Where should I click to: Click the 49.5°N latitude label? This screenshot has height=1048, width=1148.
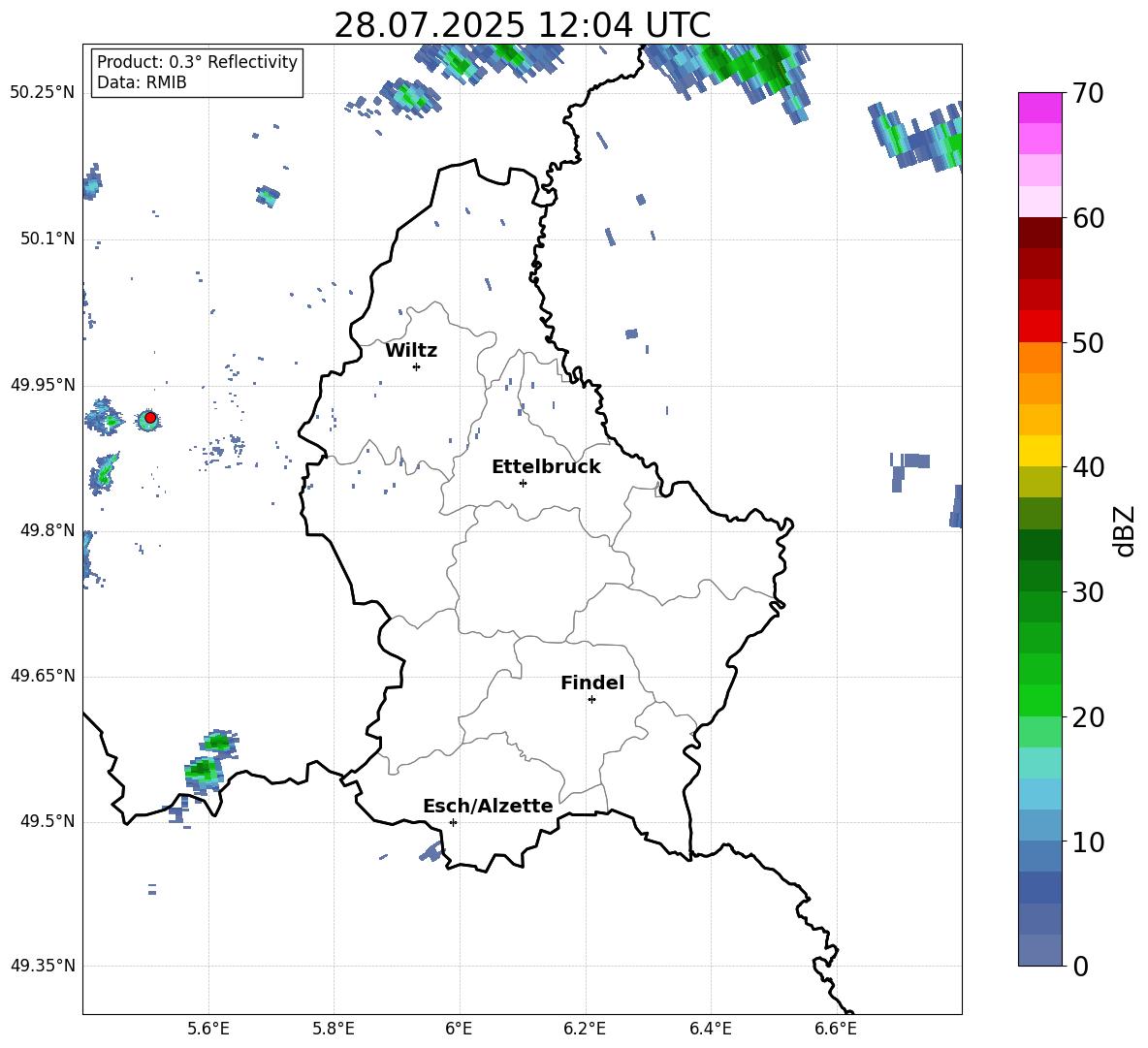48,821
